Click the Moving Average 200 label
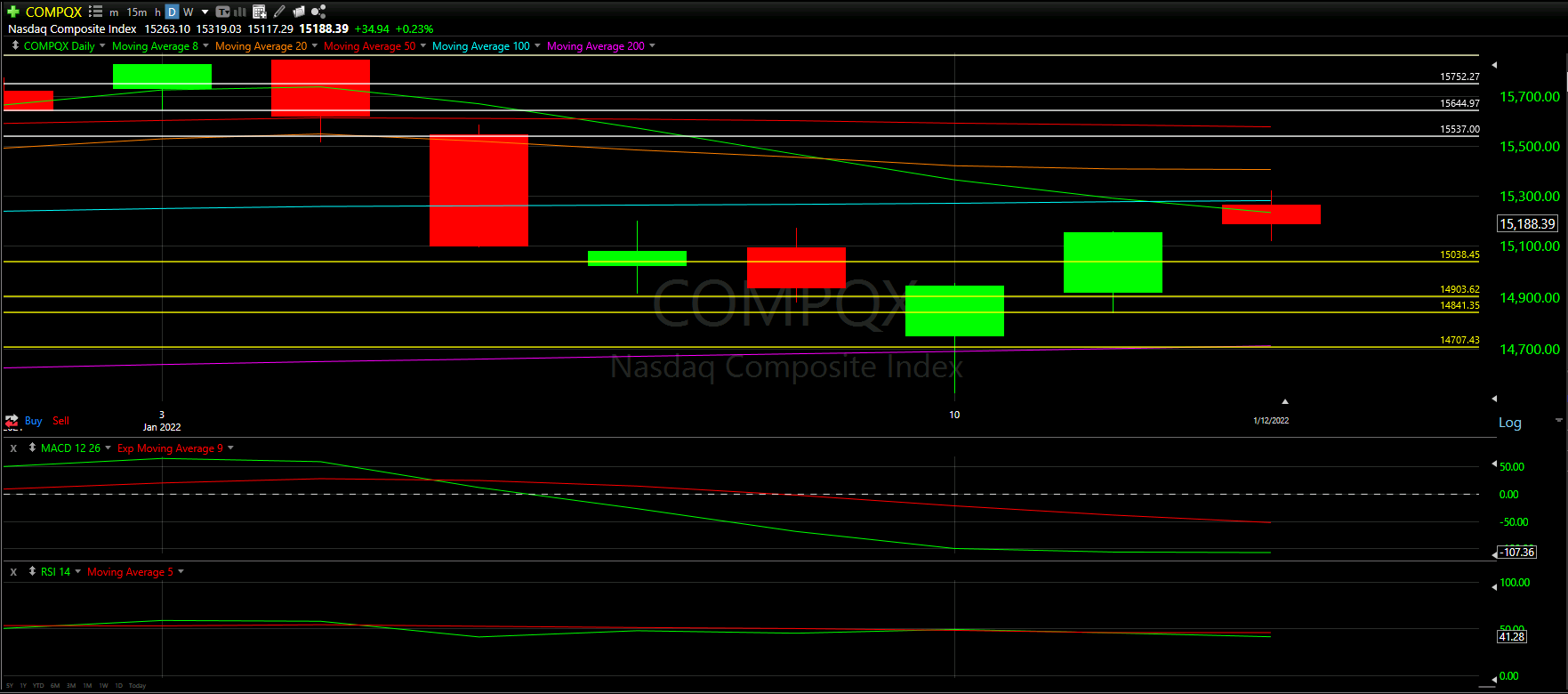Screen dimensions: 1568x694 coord(595,46)
